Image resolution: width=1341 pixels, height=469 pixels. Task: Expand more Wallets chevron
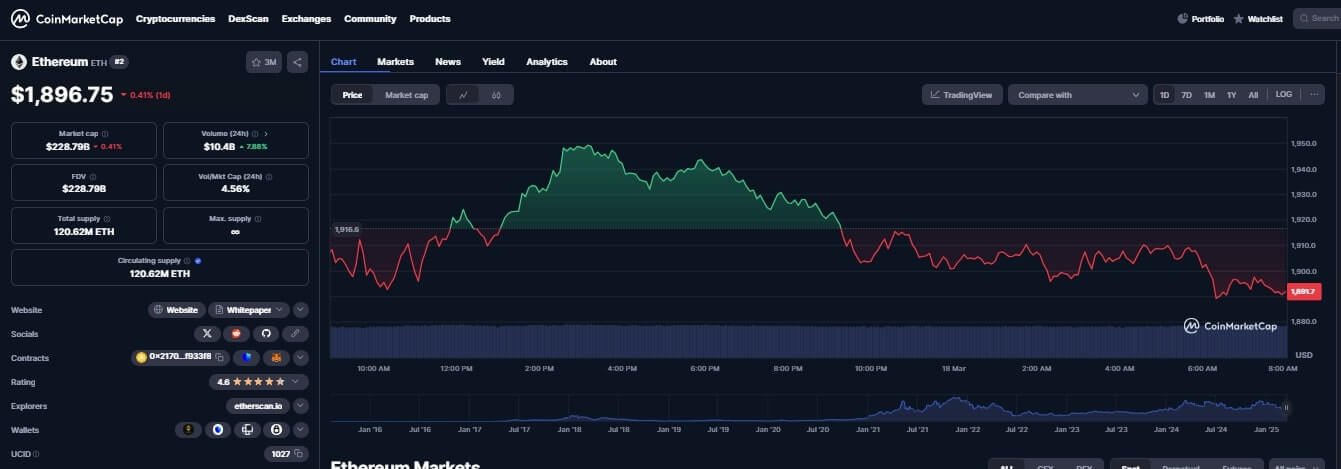301,430
